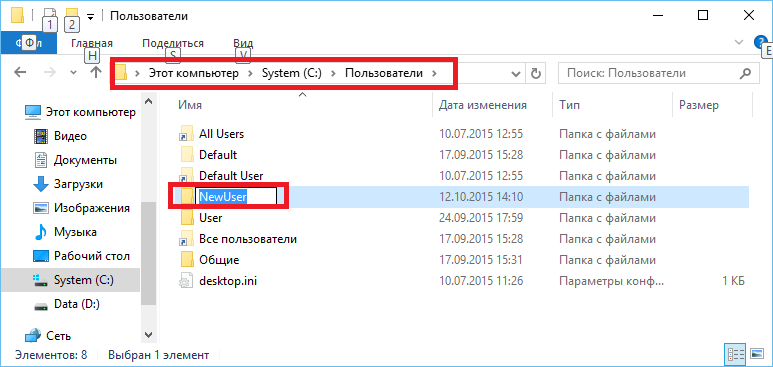Open the Главная ribbon tab
773x367 pixels.
[x=92, y=43]
